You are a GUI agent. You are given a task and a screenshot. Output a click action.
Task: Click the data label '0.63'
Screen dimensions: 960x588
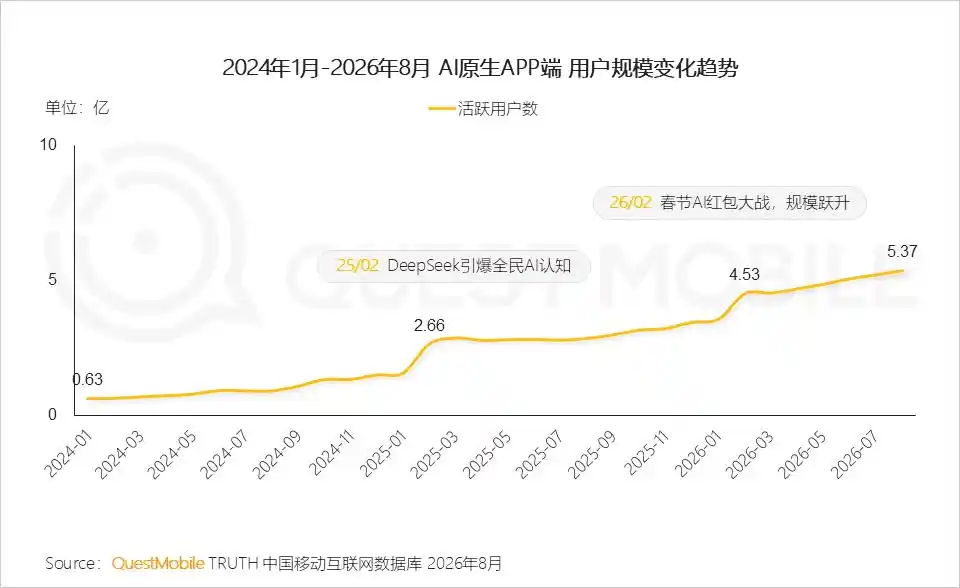[x=88, y=380]
